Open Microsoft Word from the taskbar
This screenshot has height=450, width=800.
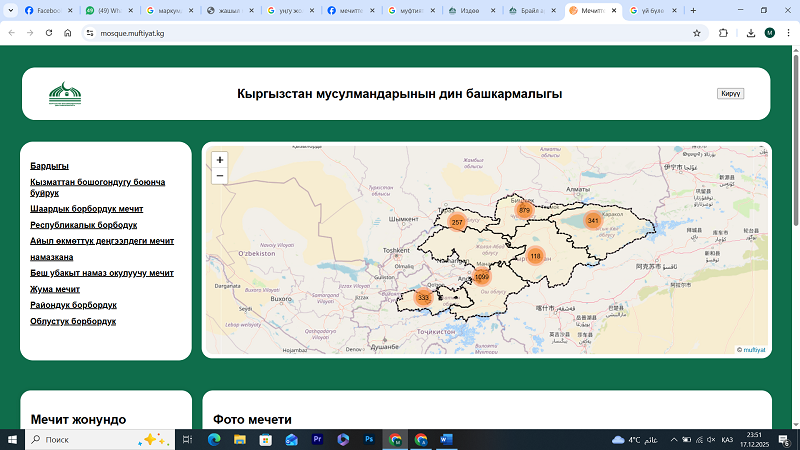pos(446,440)
